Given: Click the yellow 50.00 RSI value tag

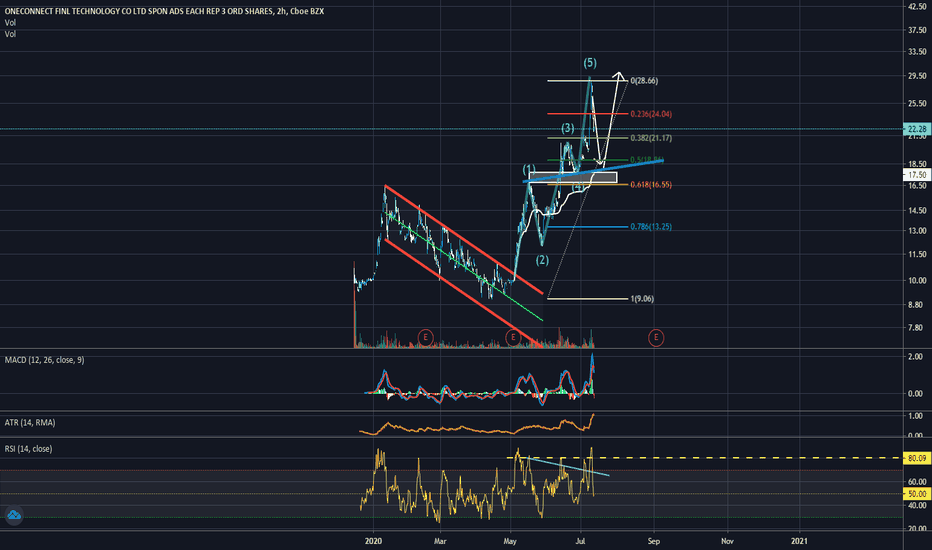Looking at the screenshot, I should 917,494.
